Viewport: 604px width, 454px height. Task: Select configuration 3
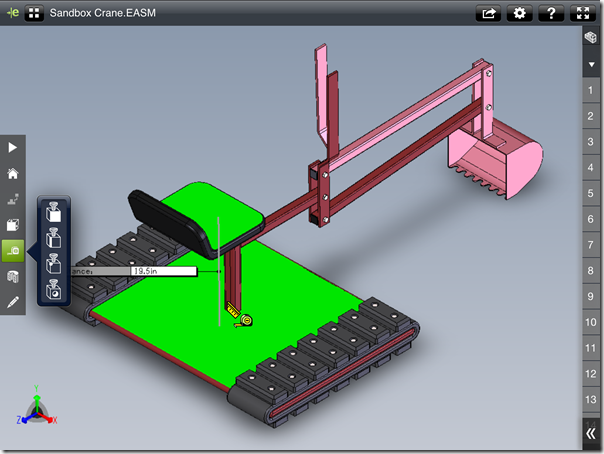[x=591, y=142]
